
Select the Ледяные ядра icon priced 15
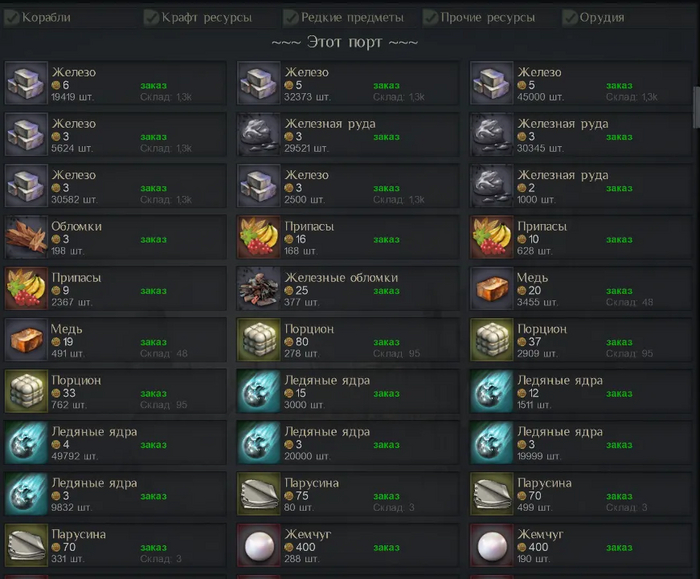tap(259, 391)
